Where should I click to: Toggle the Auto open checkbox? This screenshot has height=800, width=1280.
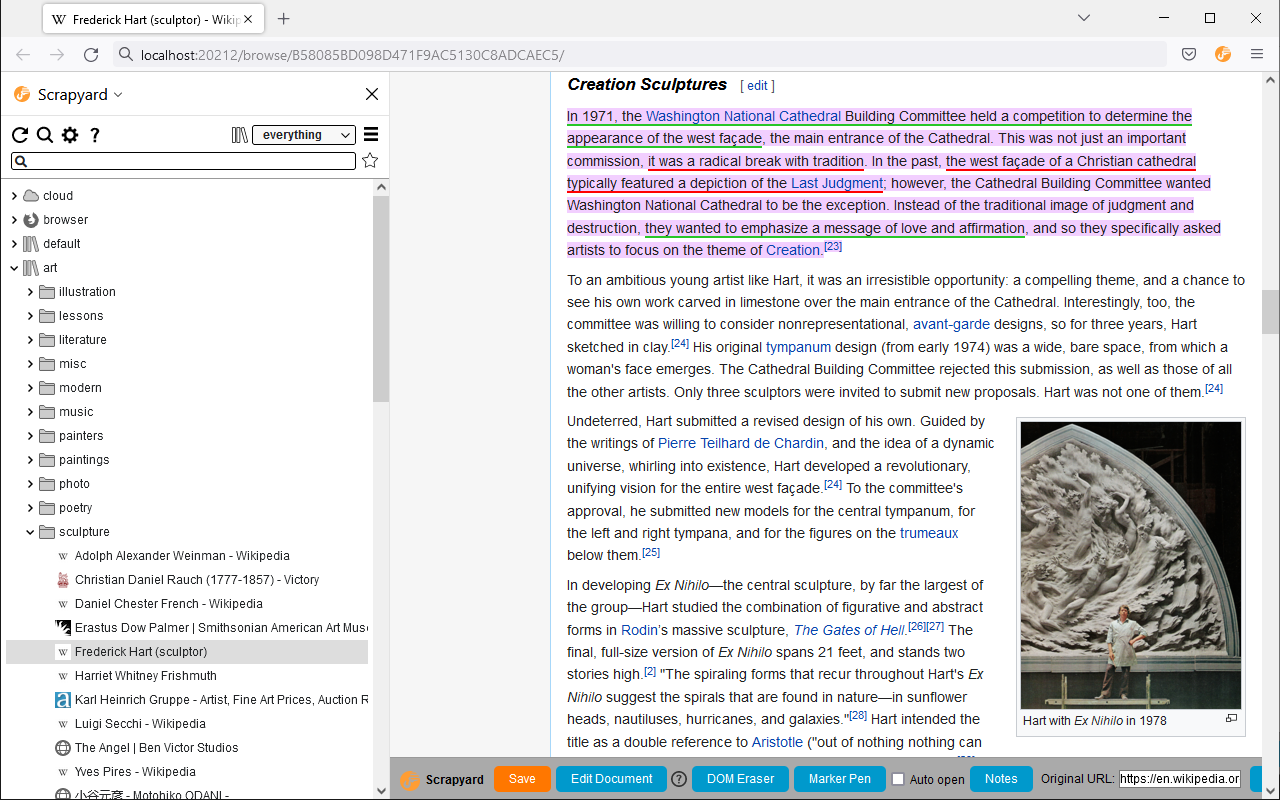pyautogui.click(x=898, y=779)
